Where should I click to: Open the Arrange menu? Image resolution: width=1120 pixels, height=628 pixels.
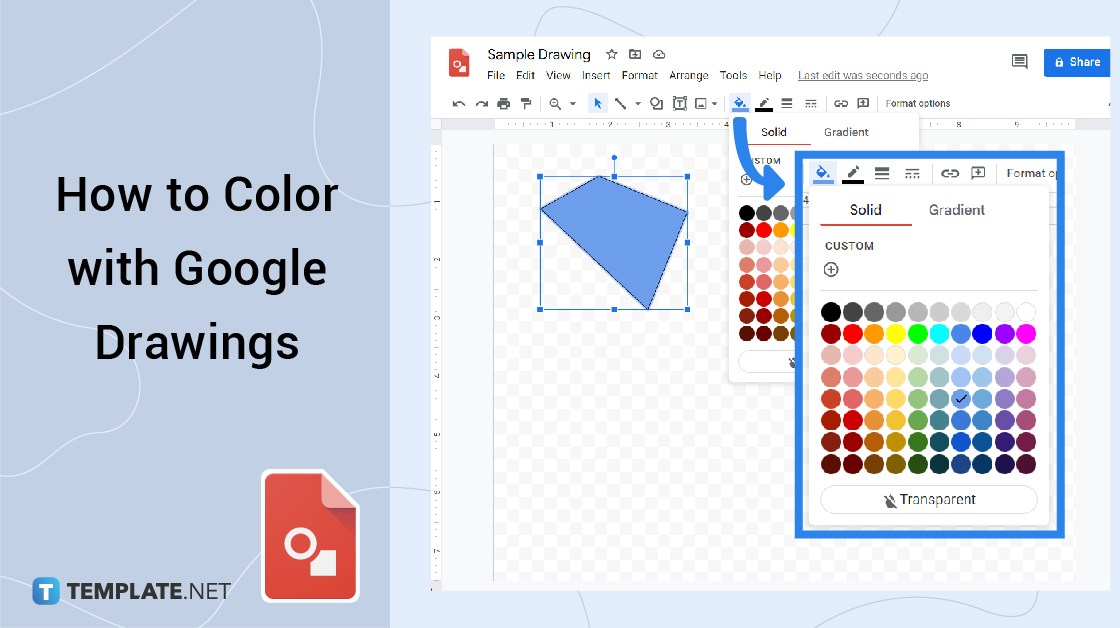tap(689, 75)
